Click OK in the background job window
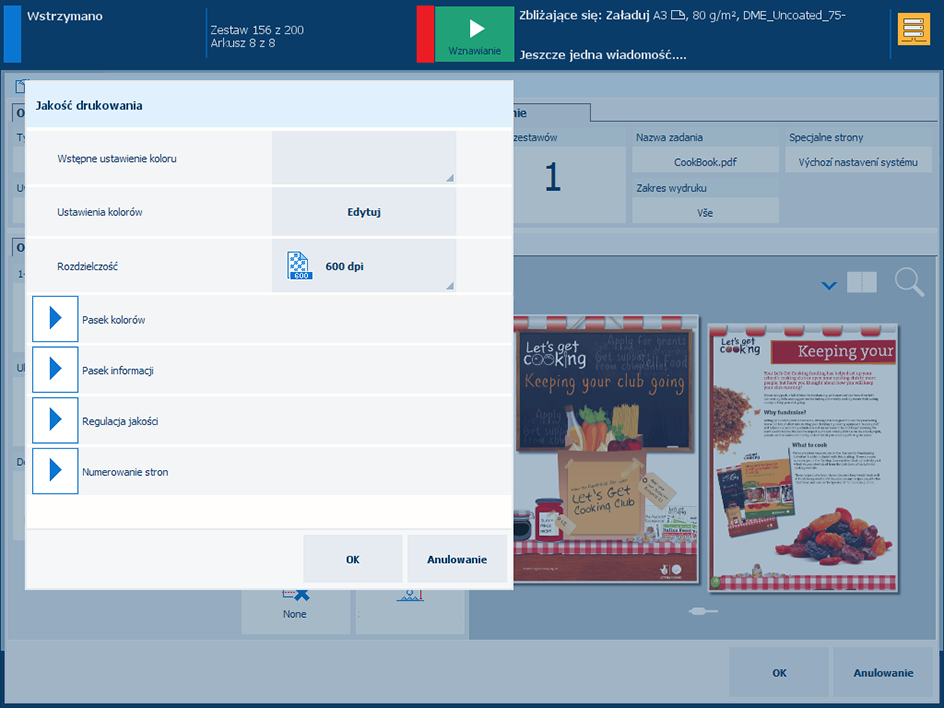This screenshot has width=944, height=708. [x=779, y=672]
